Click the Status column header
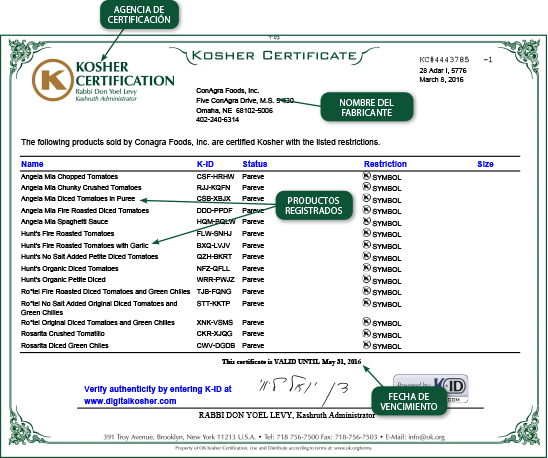 [255, 164]
